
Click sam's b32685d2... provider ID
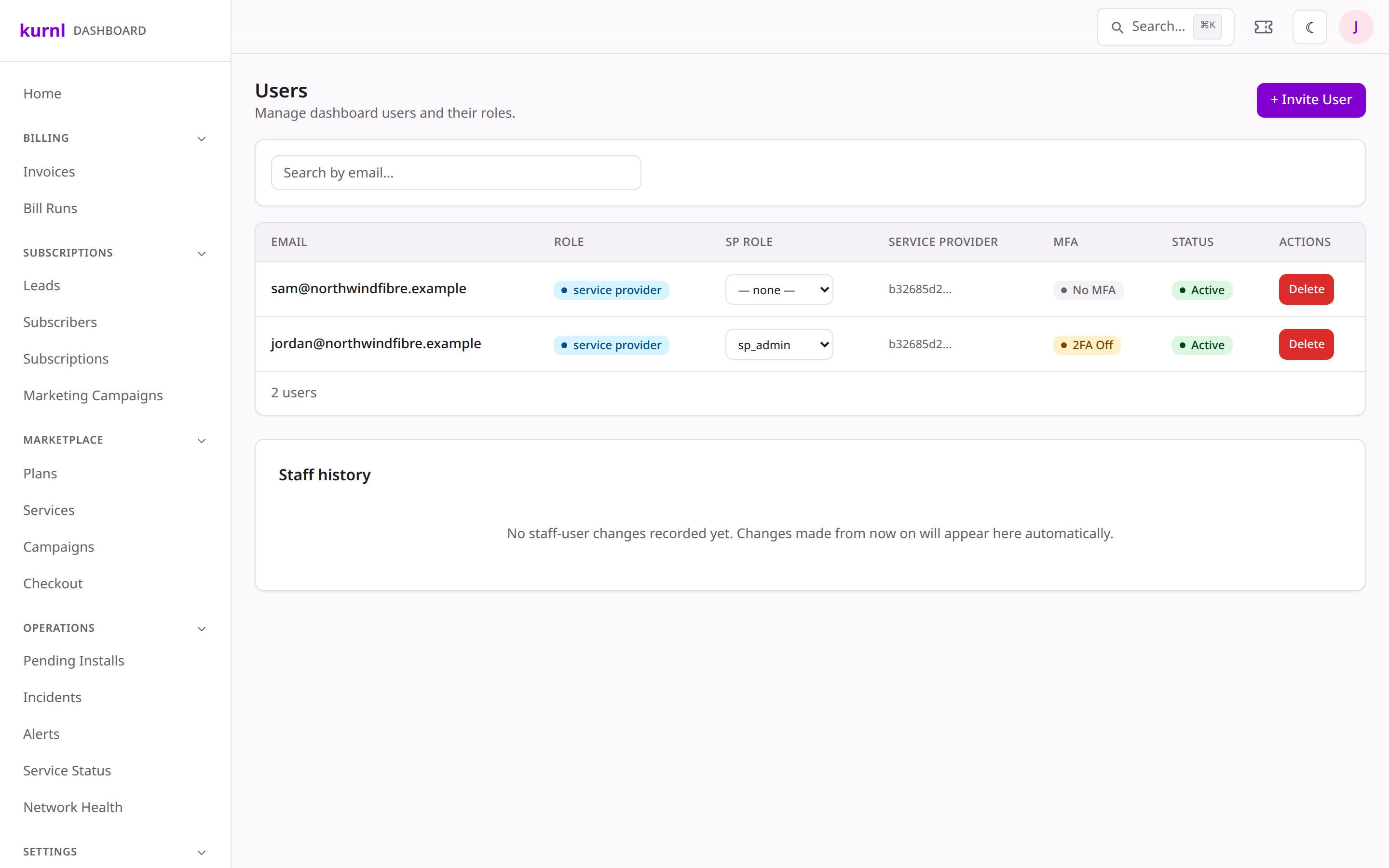(920, 289)
